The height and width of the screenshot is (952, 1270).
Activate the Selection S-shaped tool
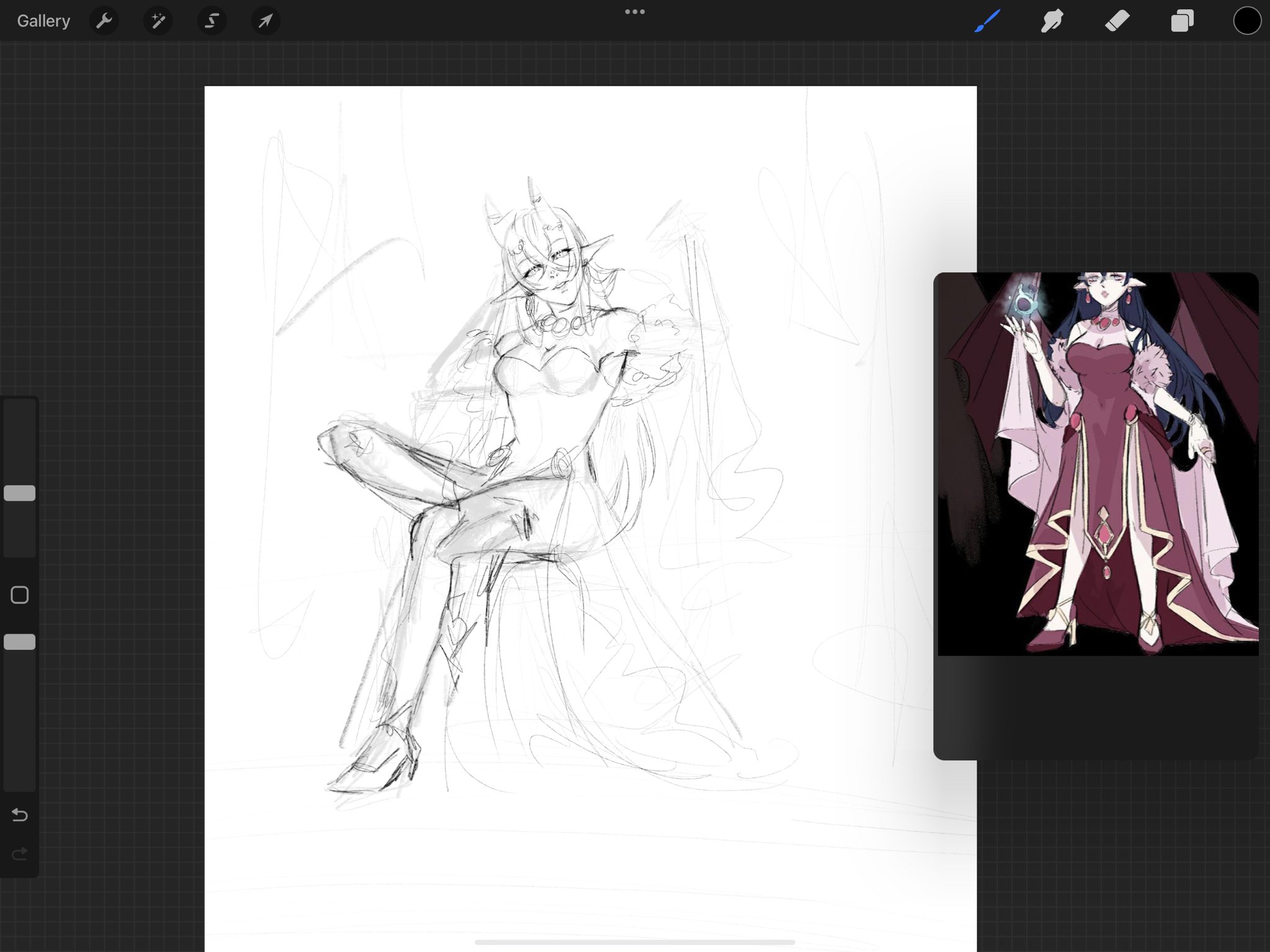coord(211,21)
